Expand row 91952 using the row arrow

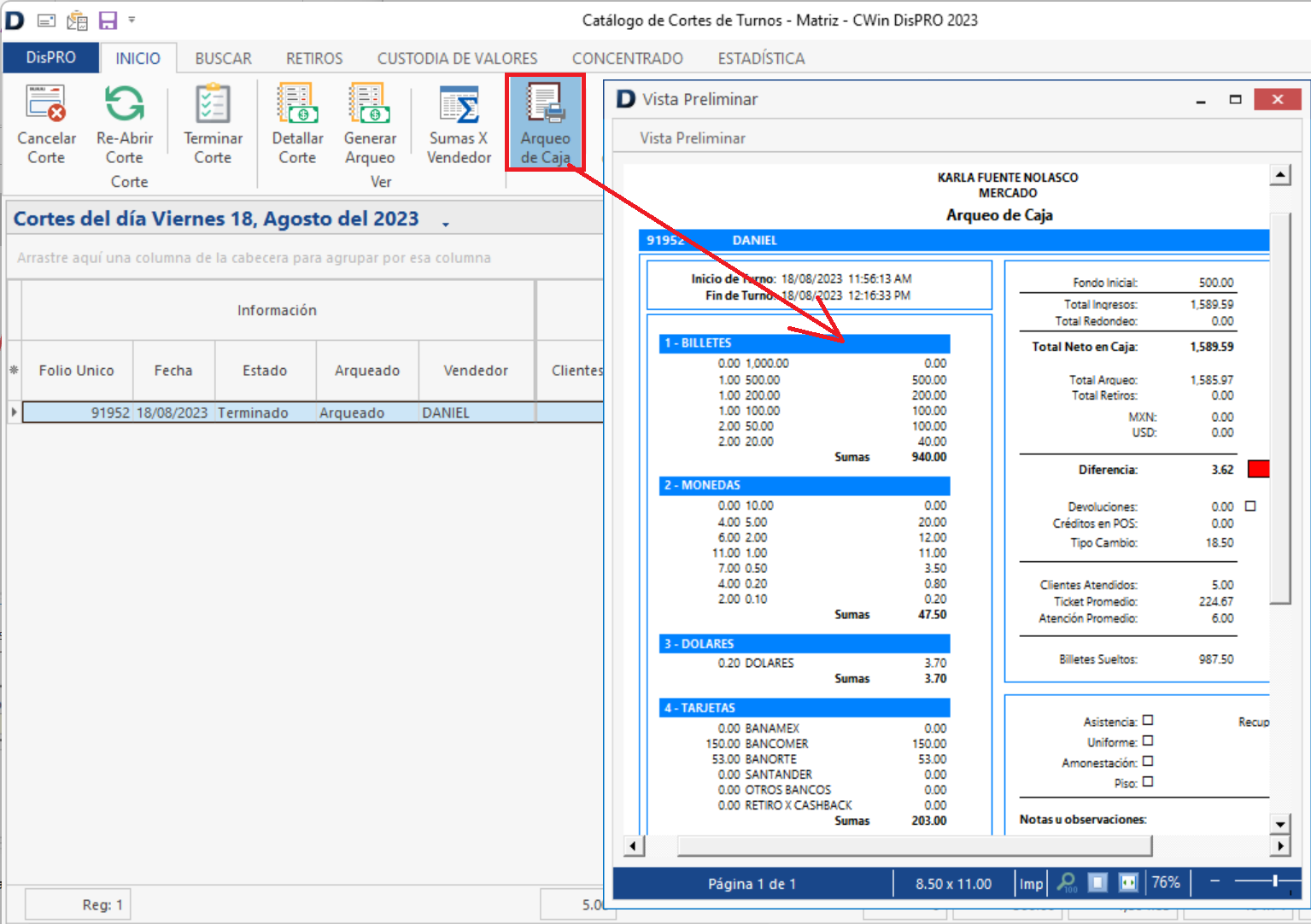pos(14,412)
